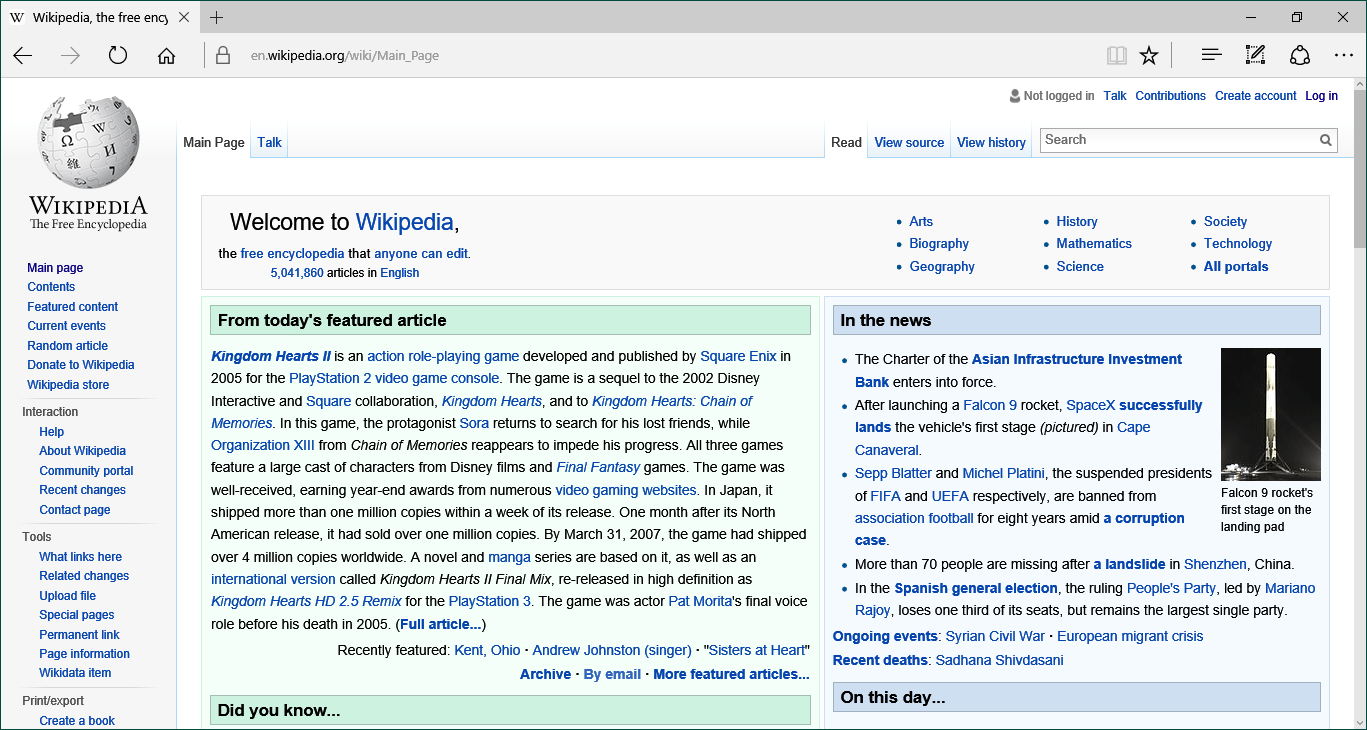Click the Syrian Civil War link
Image resolution: width=1367 pixels, height=730 pixels.
point(995,637)
